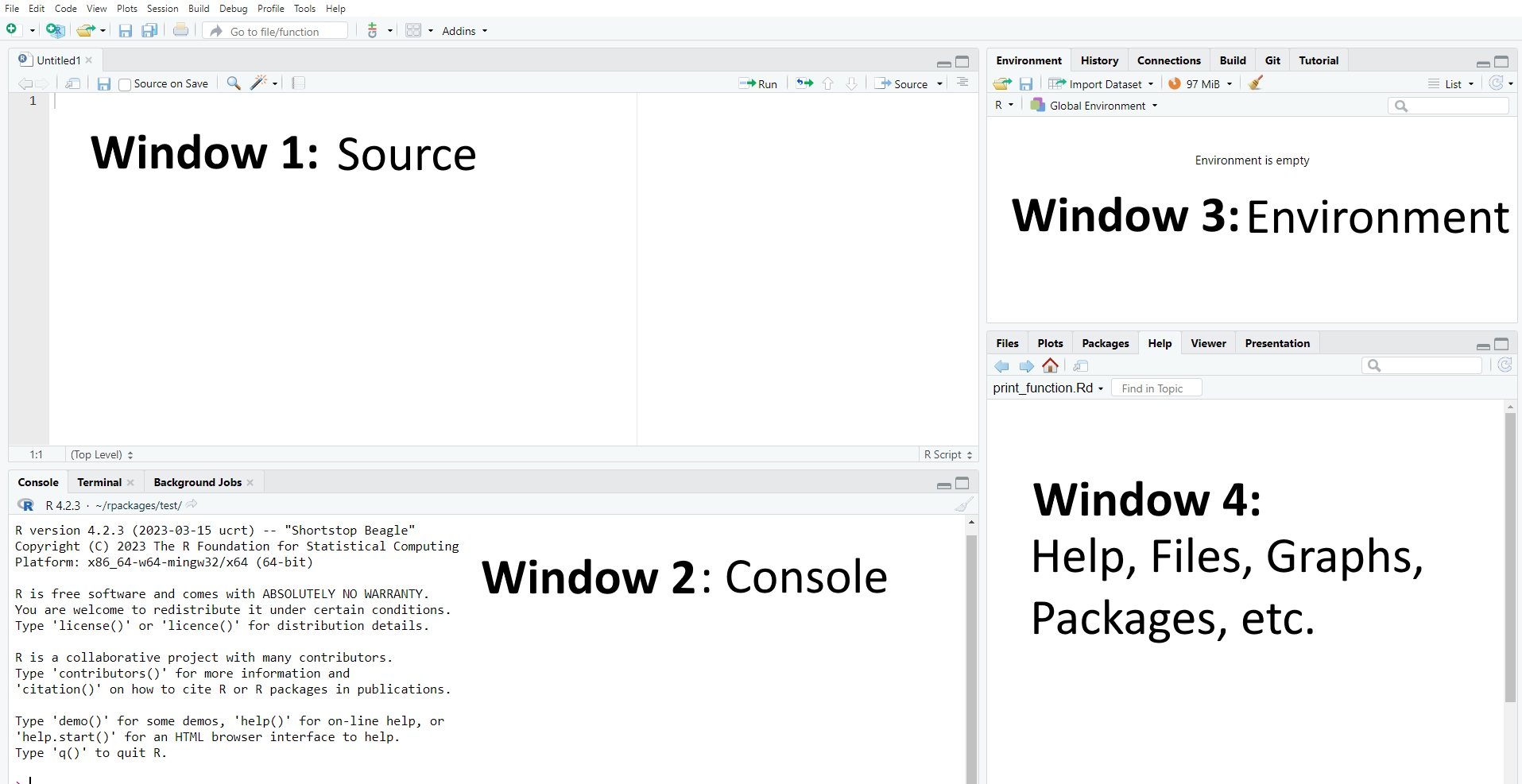1522x784 pixels.
Task: Click the Source button in the editor toolbar
Action: pyautogui.click(x=902, y=83)
